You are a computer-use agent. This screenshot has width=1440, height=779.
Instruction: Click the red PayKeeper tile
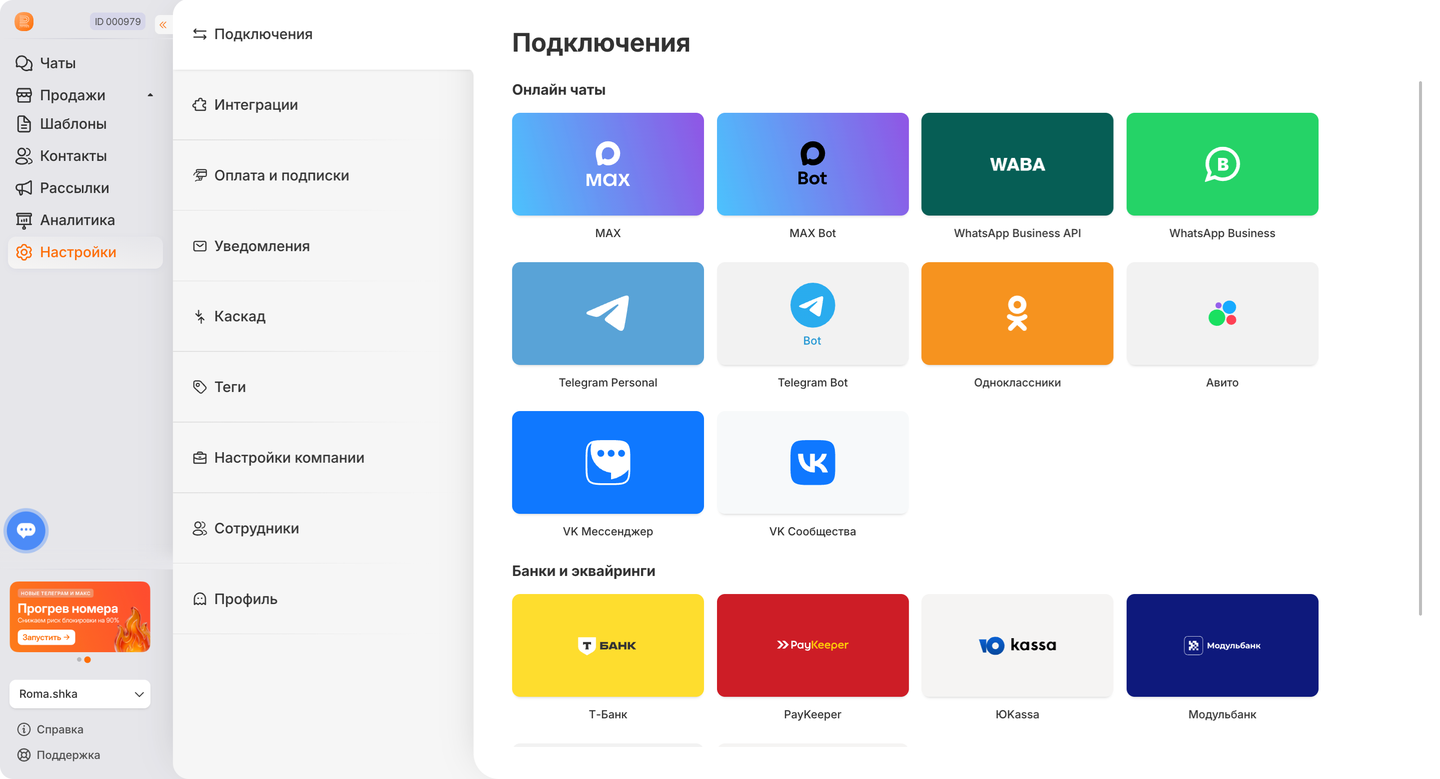pos(813,645)
